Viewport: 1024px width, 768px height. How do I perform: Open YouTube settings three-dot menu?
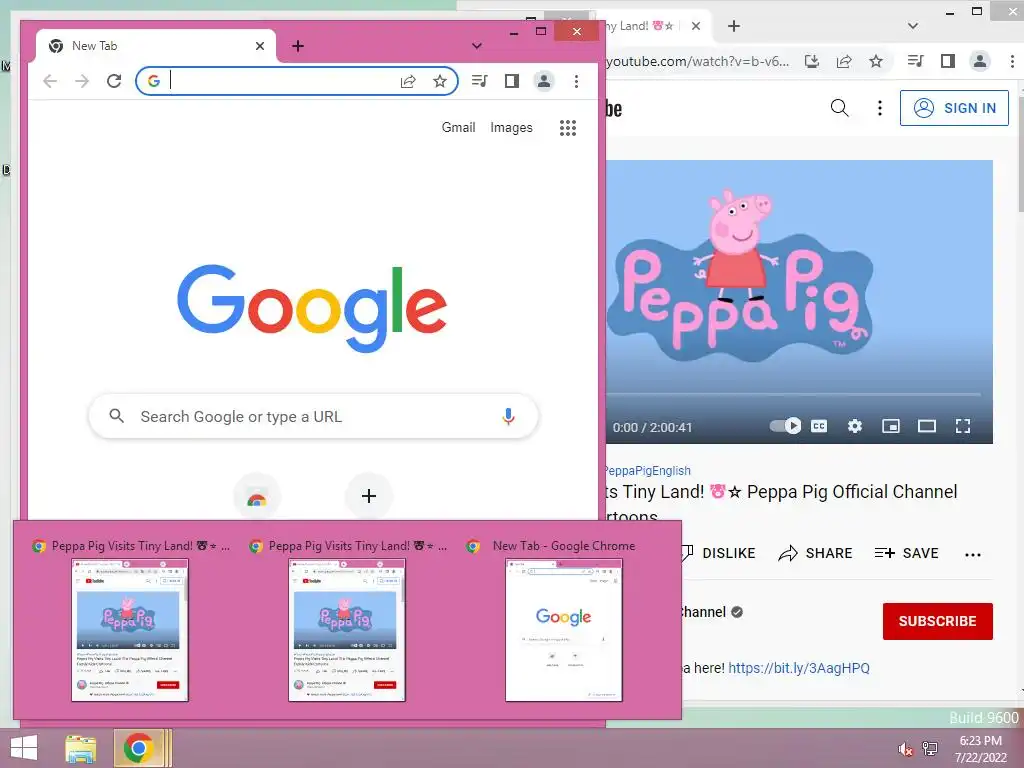[x=880, y=108]
